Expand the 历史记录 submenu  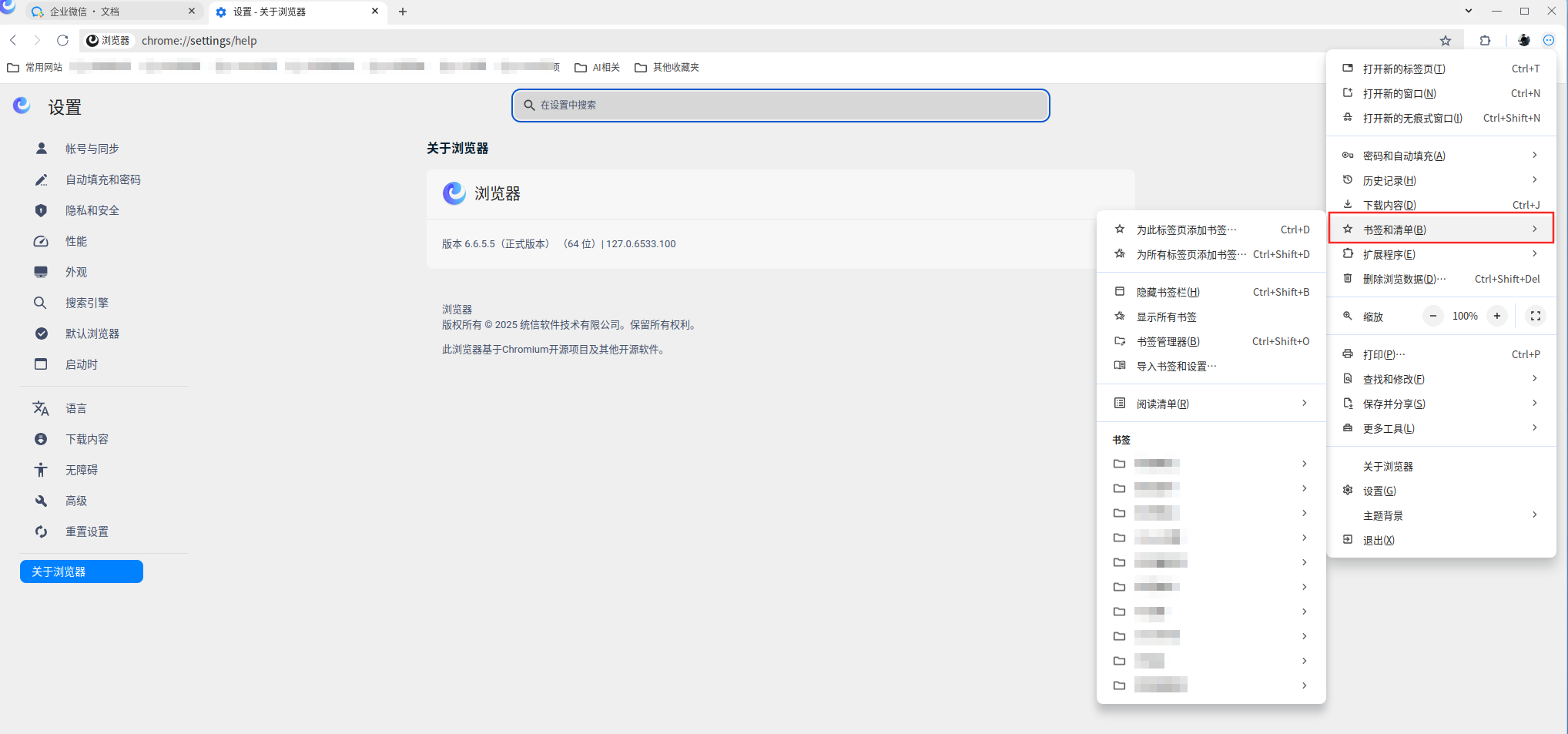pyautogui.click(x=1441, y=180)
